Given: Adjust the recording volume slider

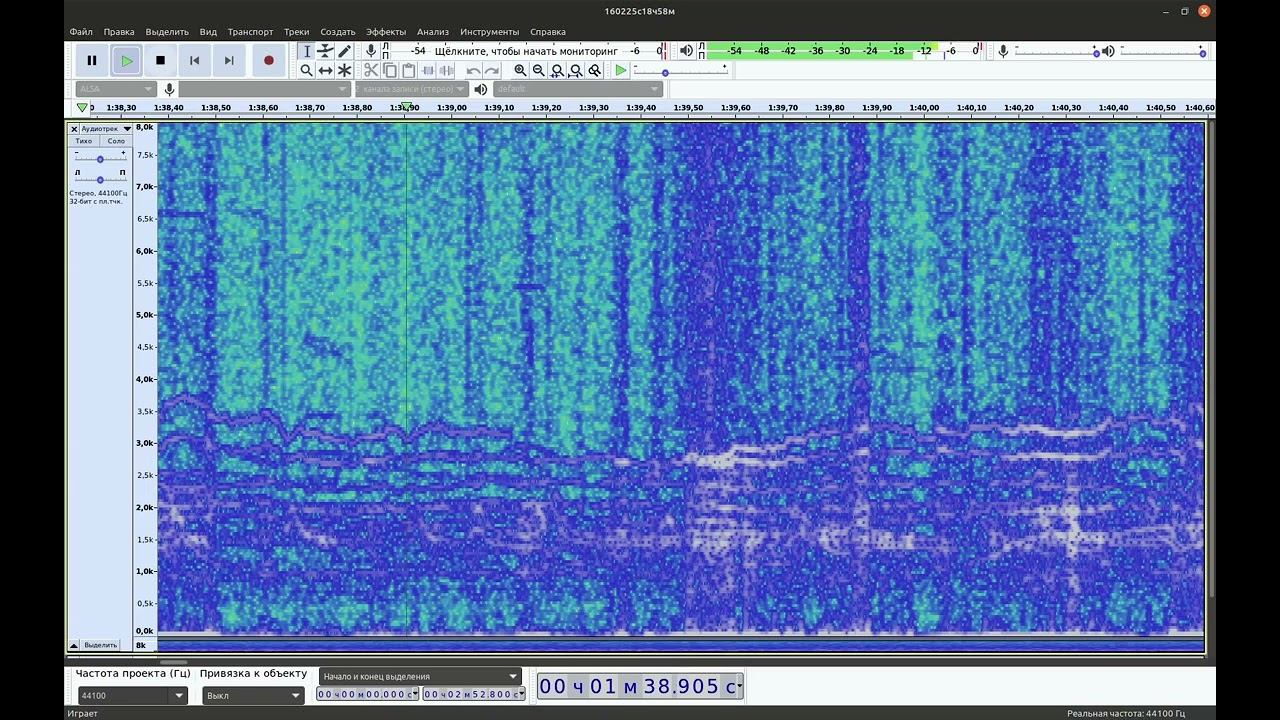Looking at the screenshot, I should [1056, 51].
